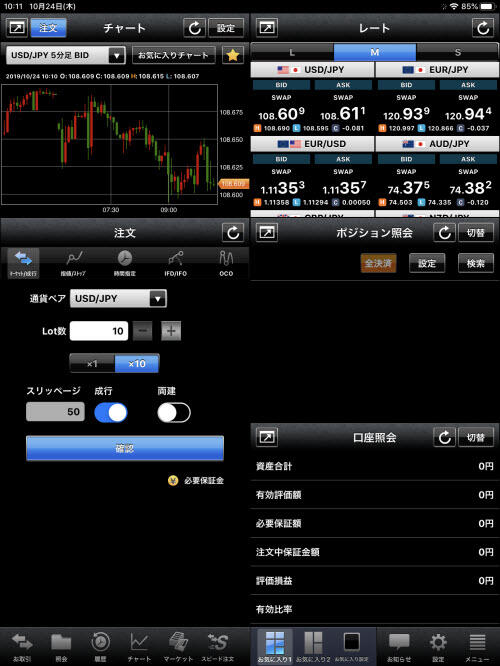Open notifications (お知らせ) speech bubble icon
The width and height of the screenshot is (500, 666).
[399, 647]
